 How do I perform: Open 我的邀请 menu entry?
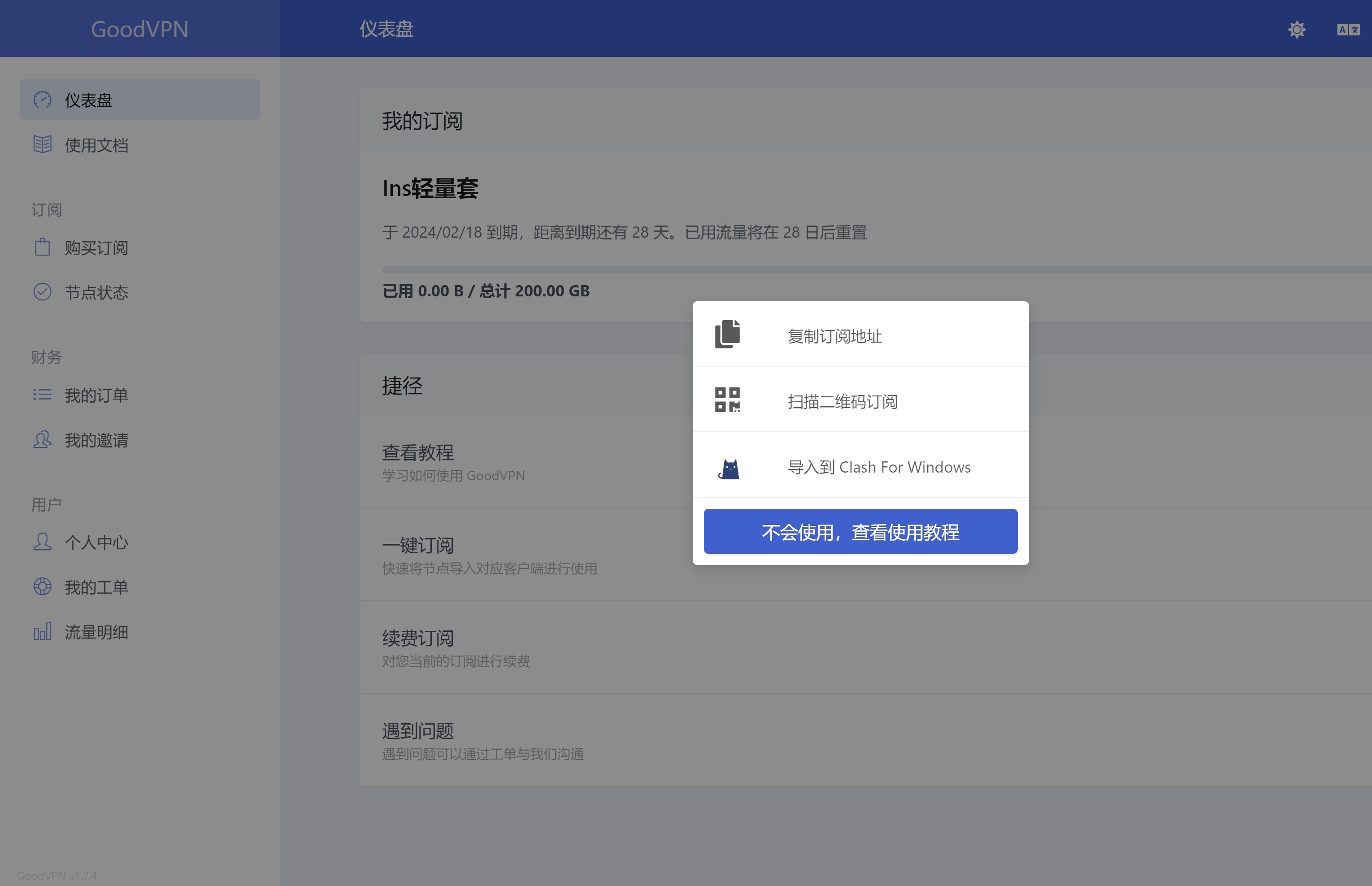(140, 439)
